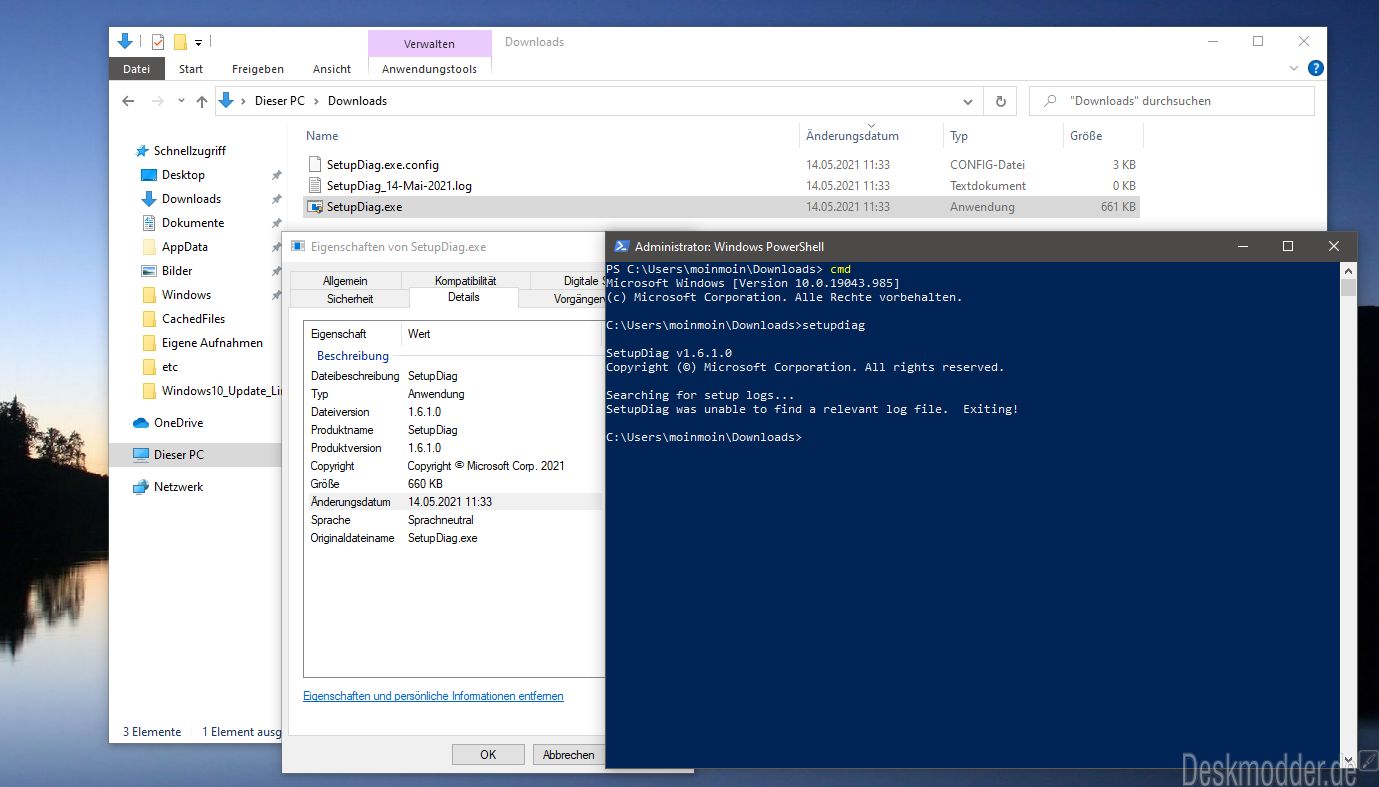
Task: Click the PowerShell icon in its title bar
Action: 621,246
